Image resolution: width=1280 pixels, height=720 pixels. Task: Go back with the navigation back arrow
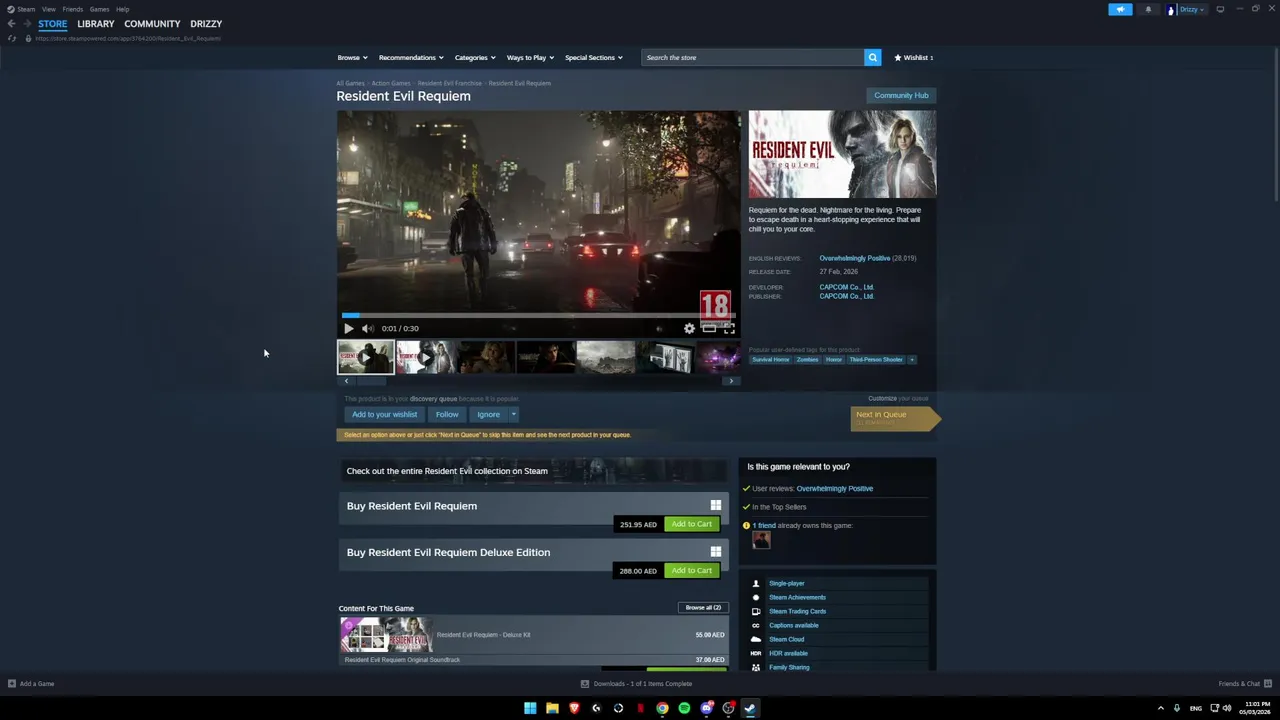(11, 24)
